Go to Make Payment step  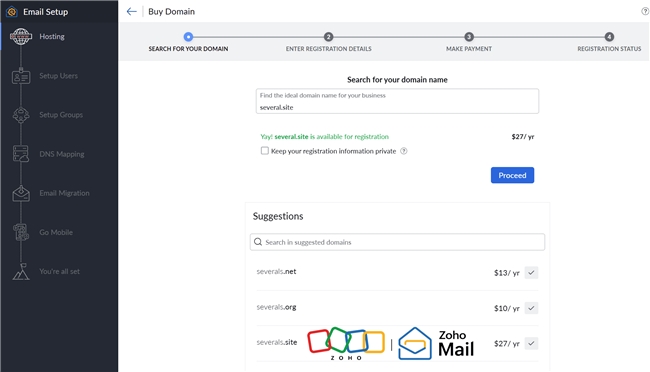(x=469, y=37)
